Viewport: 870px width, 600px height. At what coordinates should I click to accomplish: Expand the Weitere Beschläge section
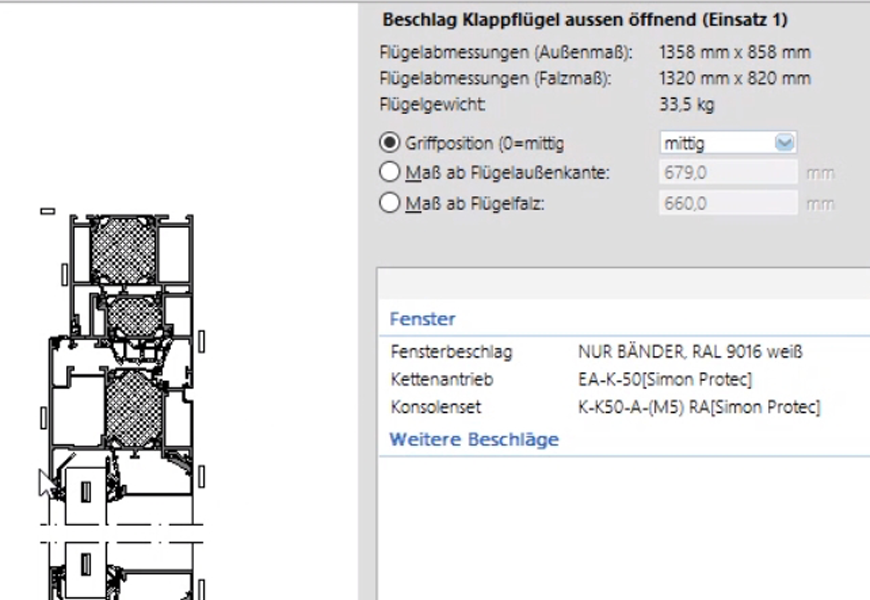coord(473,439)
